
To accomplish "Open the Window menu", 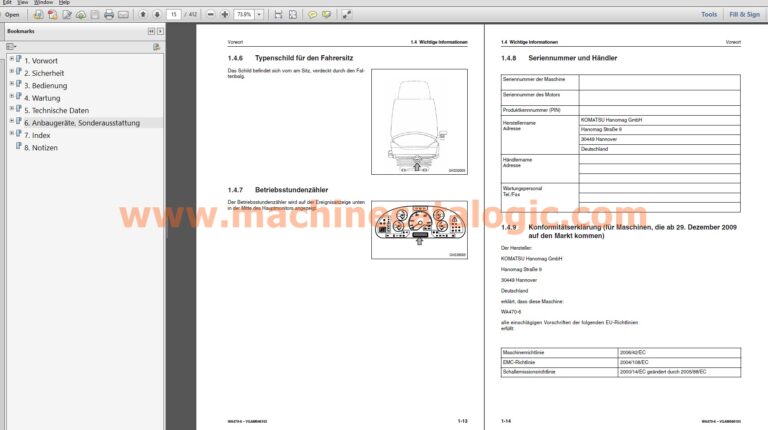I will (x=44, y=2).
